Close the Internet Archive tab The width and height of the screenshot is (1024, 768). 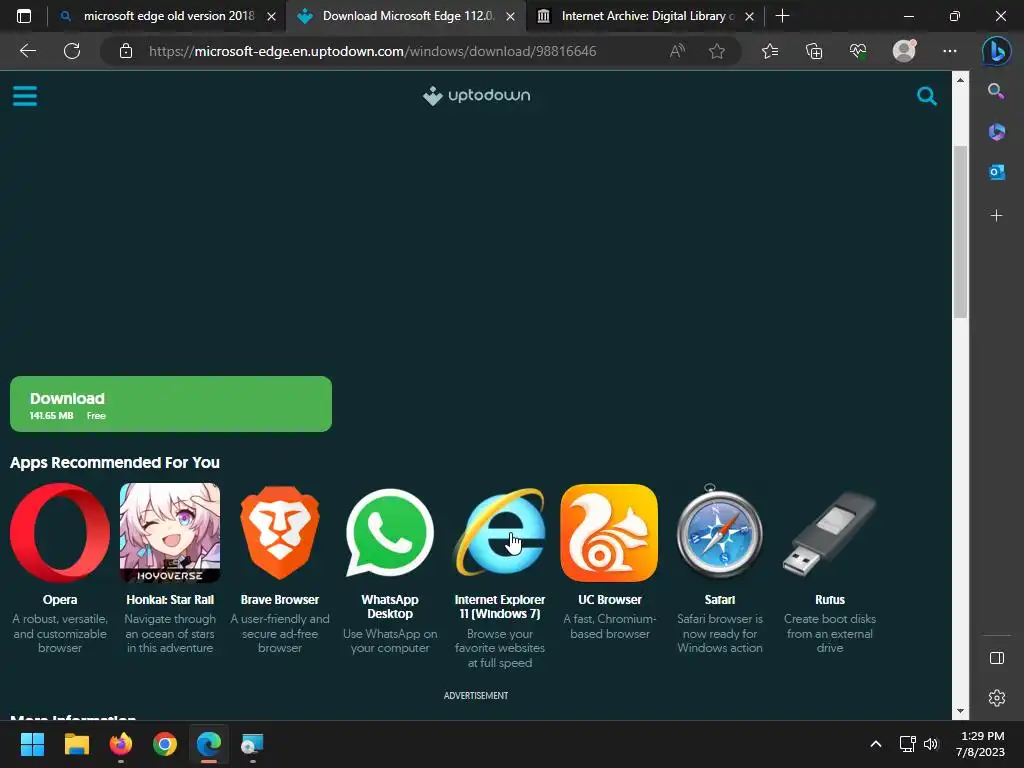pyautogui.click(x=750, y=16)
